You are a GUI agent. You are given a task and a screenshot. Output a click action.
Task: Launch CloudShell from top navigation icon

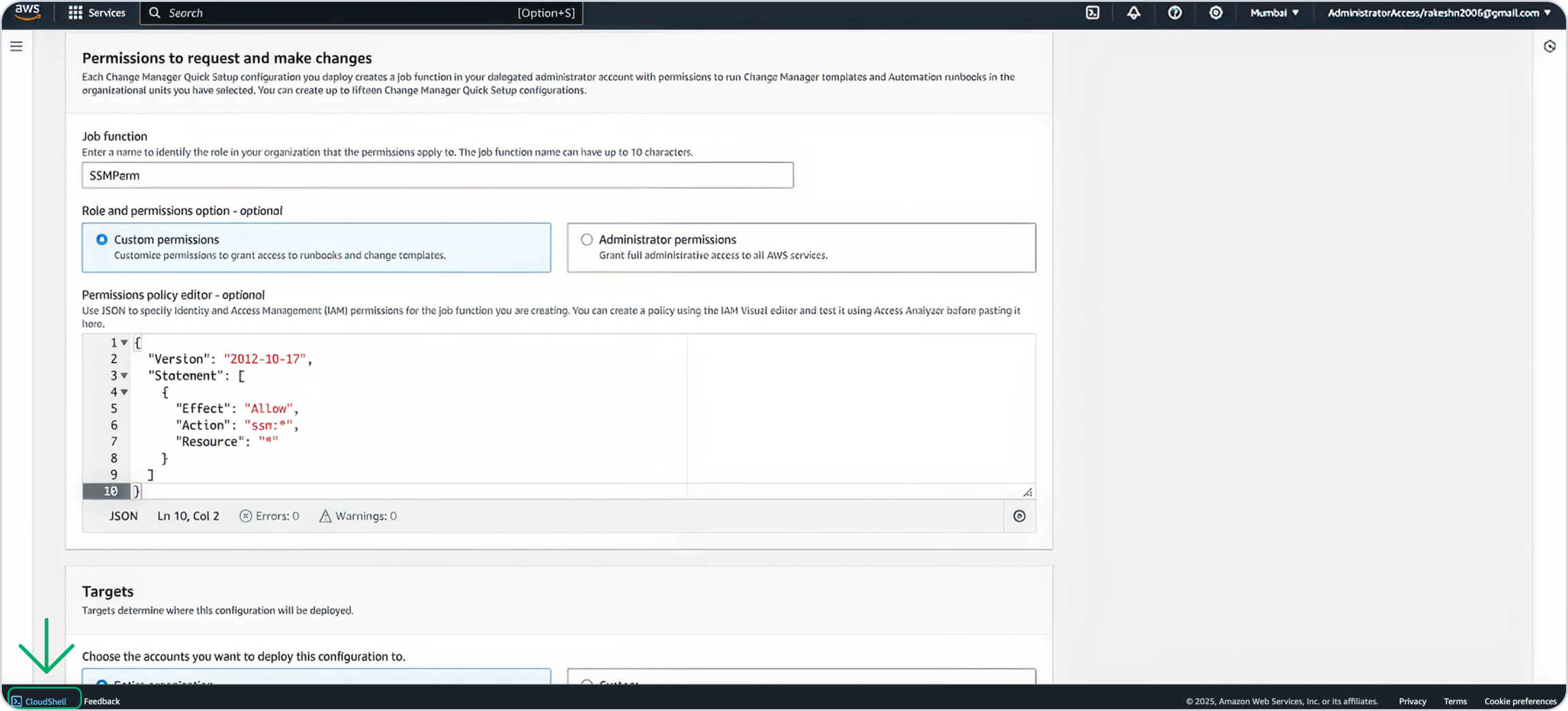[1092, 13]
